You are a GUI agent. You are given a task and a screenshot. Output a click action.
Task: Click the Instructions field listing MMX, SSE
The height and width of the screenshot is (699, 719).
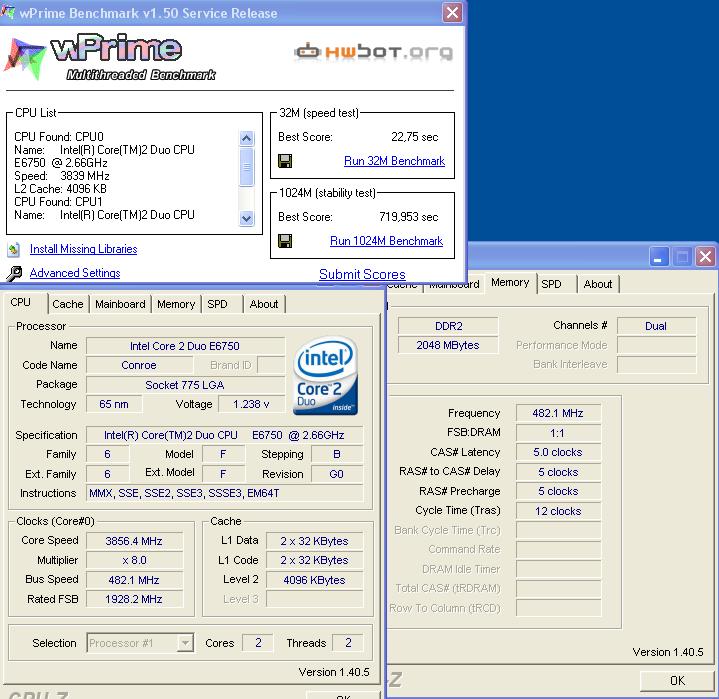coord(224,494)
